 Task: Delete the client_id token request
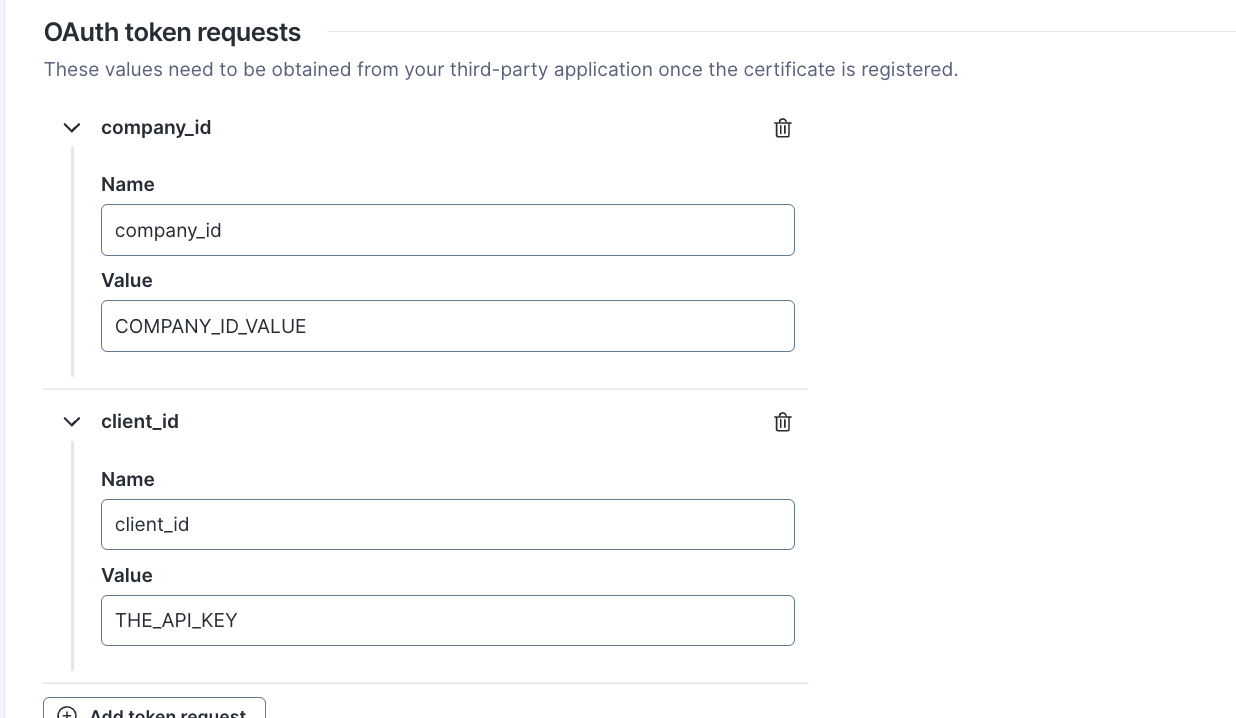pos(783,422)
